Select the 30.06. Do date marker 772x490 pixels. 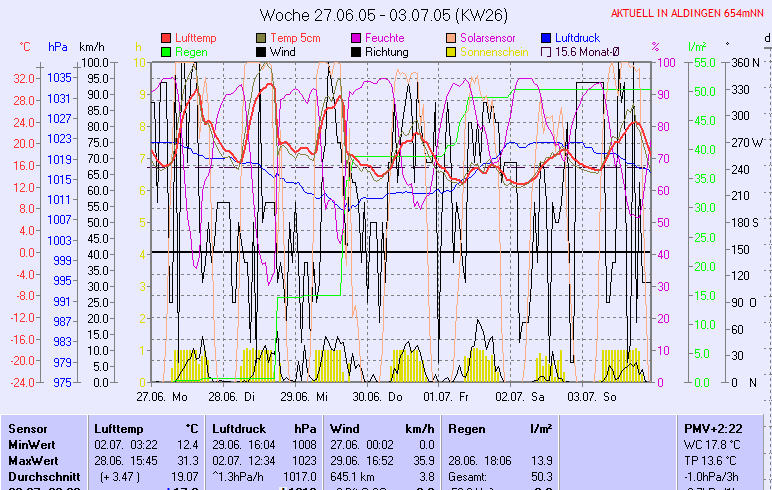click(x=376, y=397)
